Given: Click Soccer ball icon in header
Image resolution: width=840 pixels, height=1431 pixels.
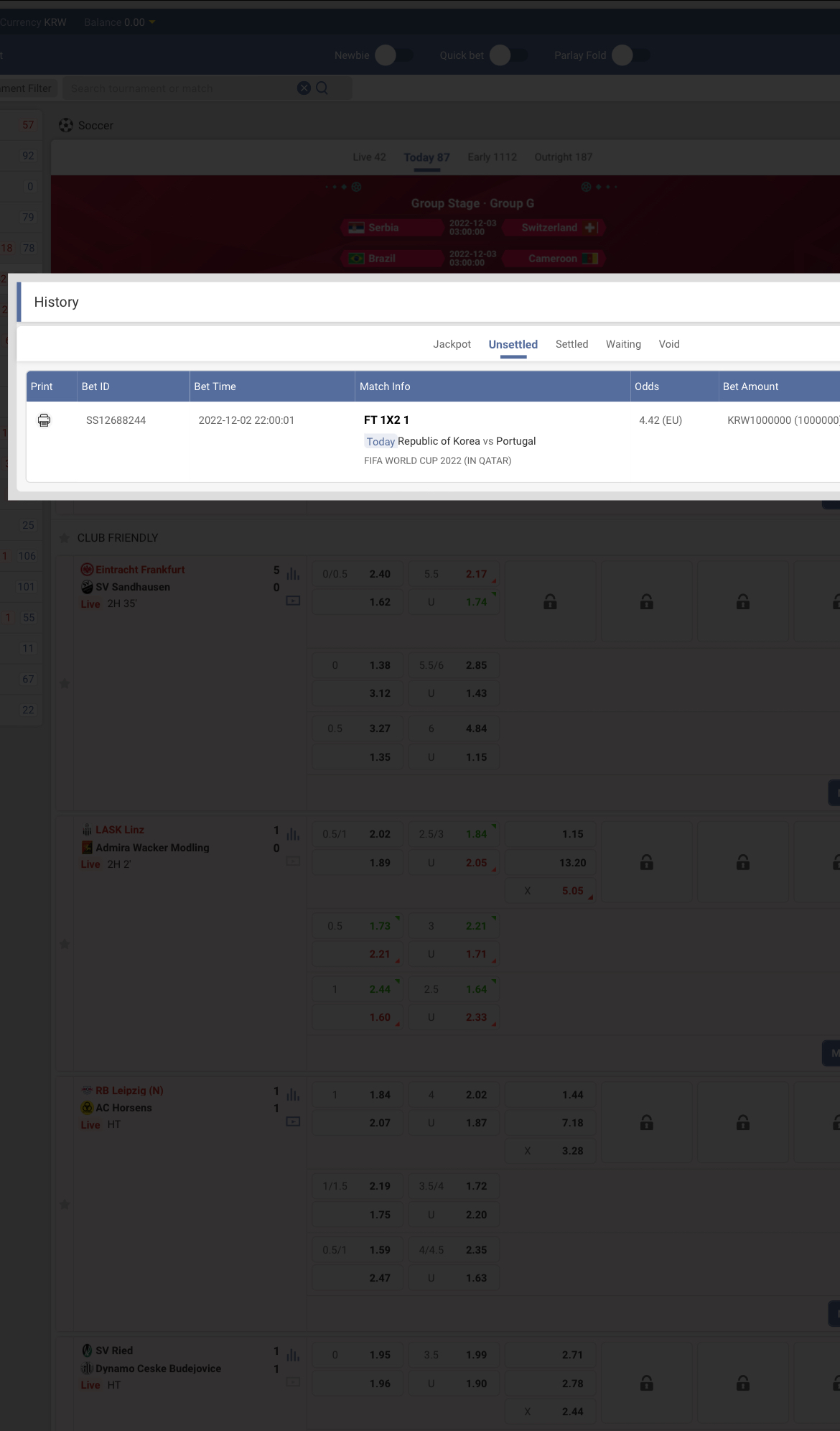Looking at the screenshot, I should tap(66, 125).
